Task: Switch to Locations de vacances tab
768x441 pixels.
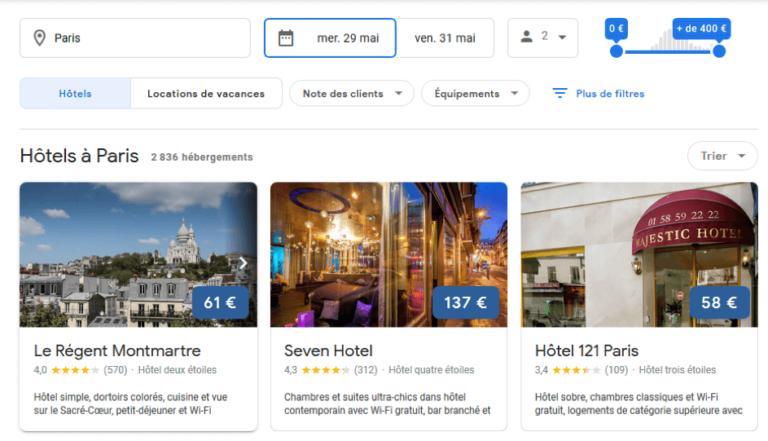Action: pos(206,93)
